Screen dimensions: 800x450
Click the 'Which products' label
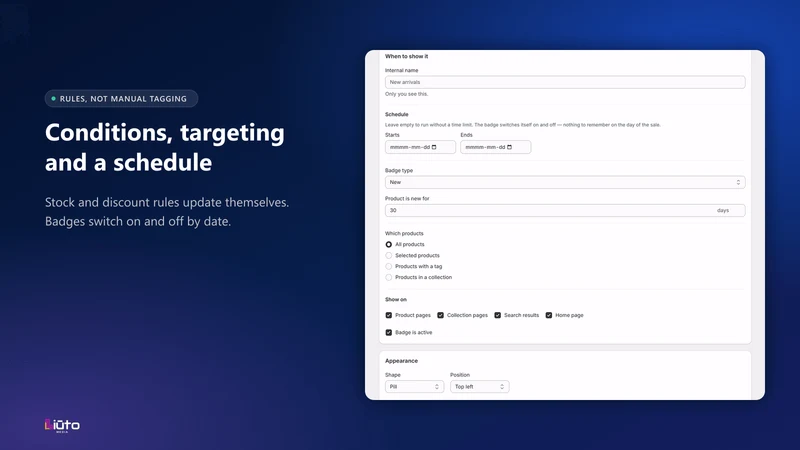coord(404,233)
